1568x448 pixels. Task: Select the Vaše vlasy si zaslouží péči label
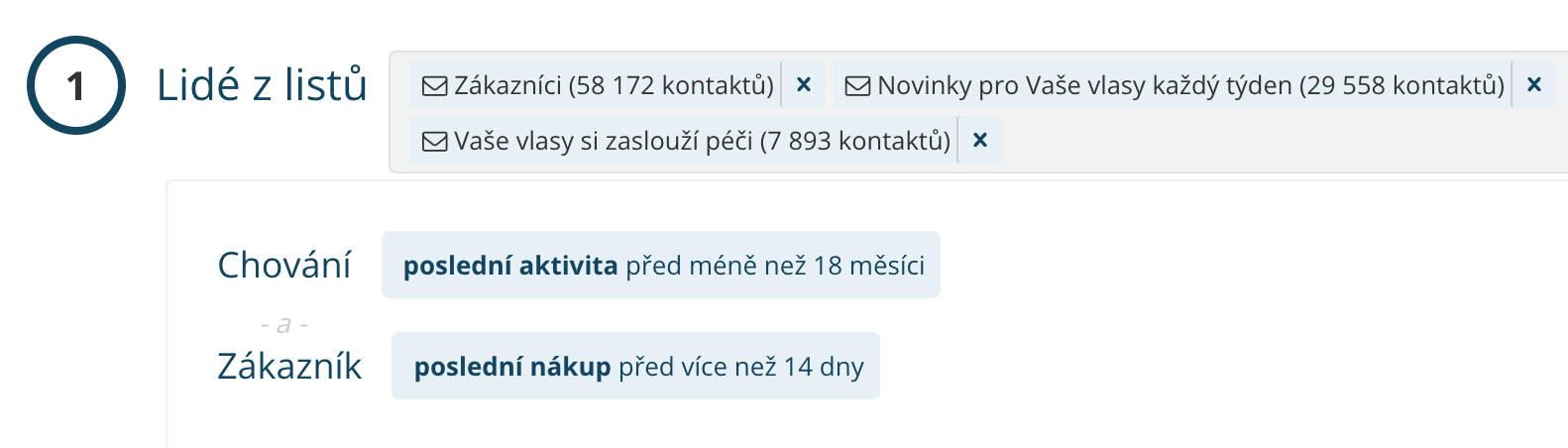(x=702, y=141)
